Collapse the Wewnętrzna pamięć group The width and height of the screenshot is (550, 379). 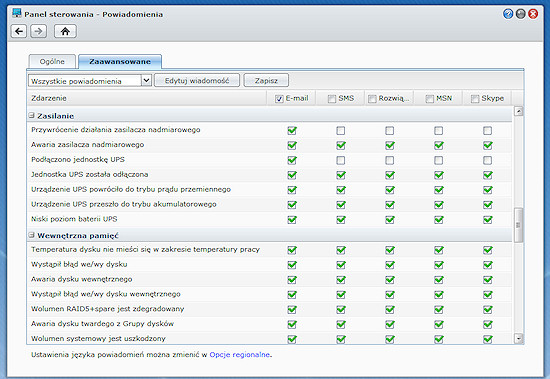click(x=32, y=235)
